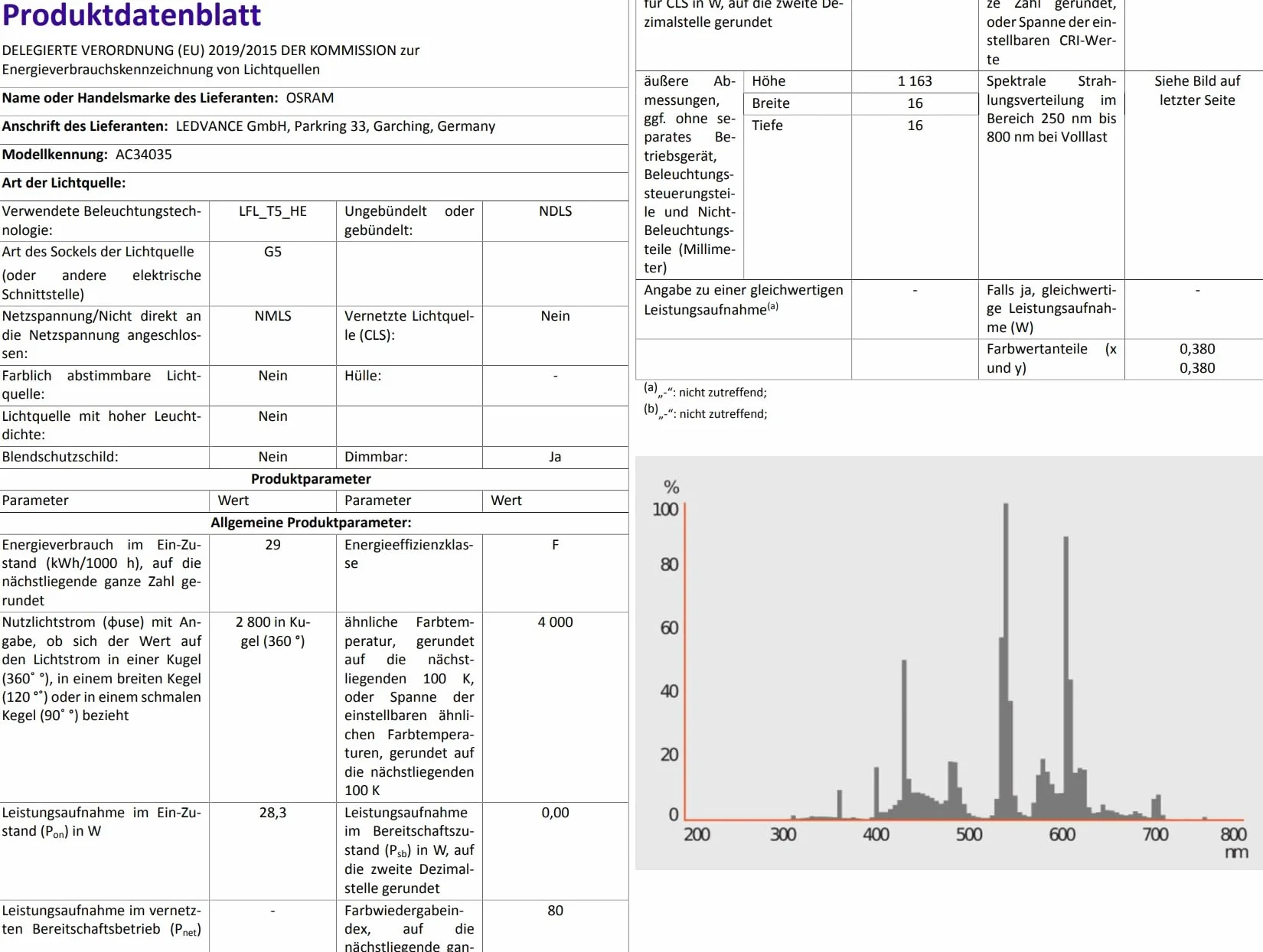Click the "Hülle:" label
Image resolution: width=1263 pixels, height=952 pixels.
point(363,376)
